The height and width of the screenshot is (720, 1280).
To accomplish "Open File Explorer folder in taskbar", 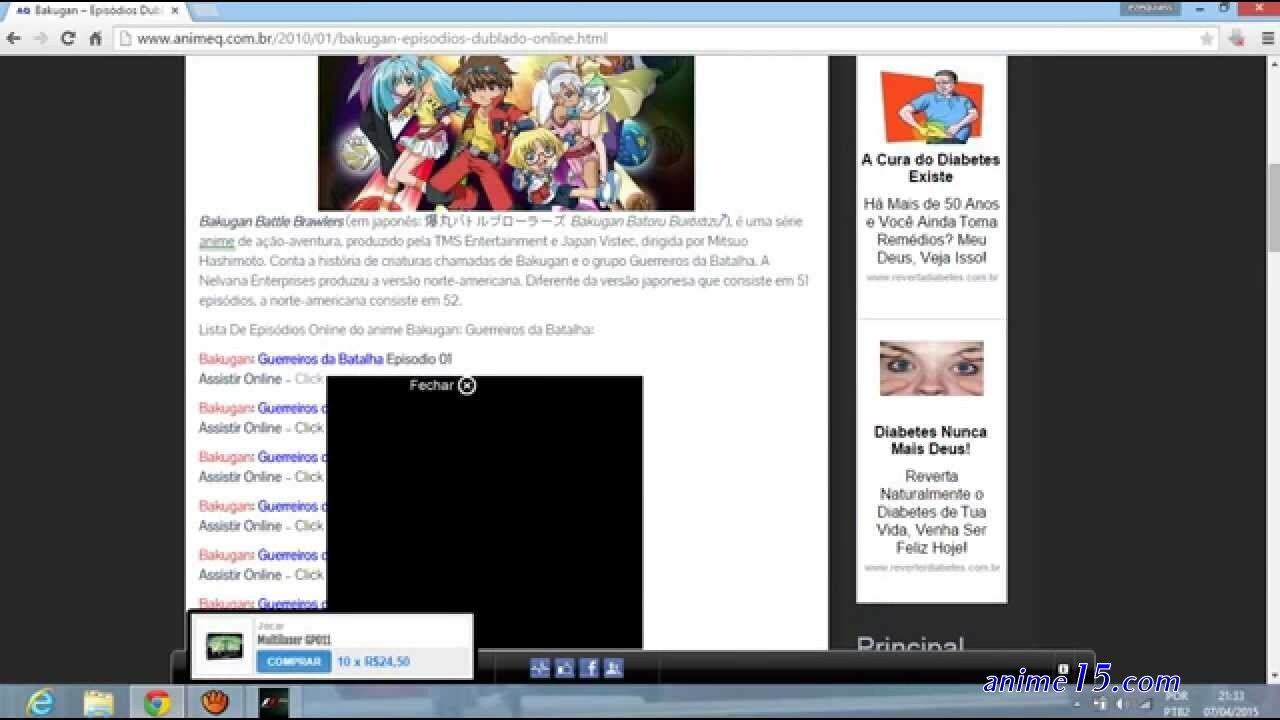I will [x=99, y=703].
